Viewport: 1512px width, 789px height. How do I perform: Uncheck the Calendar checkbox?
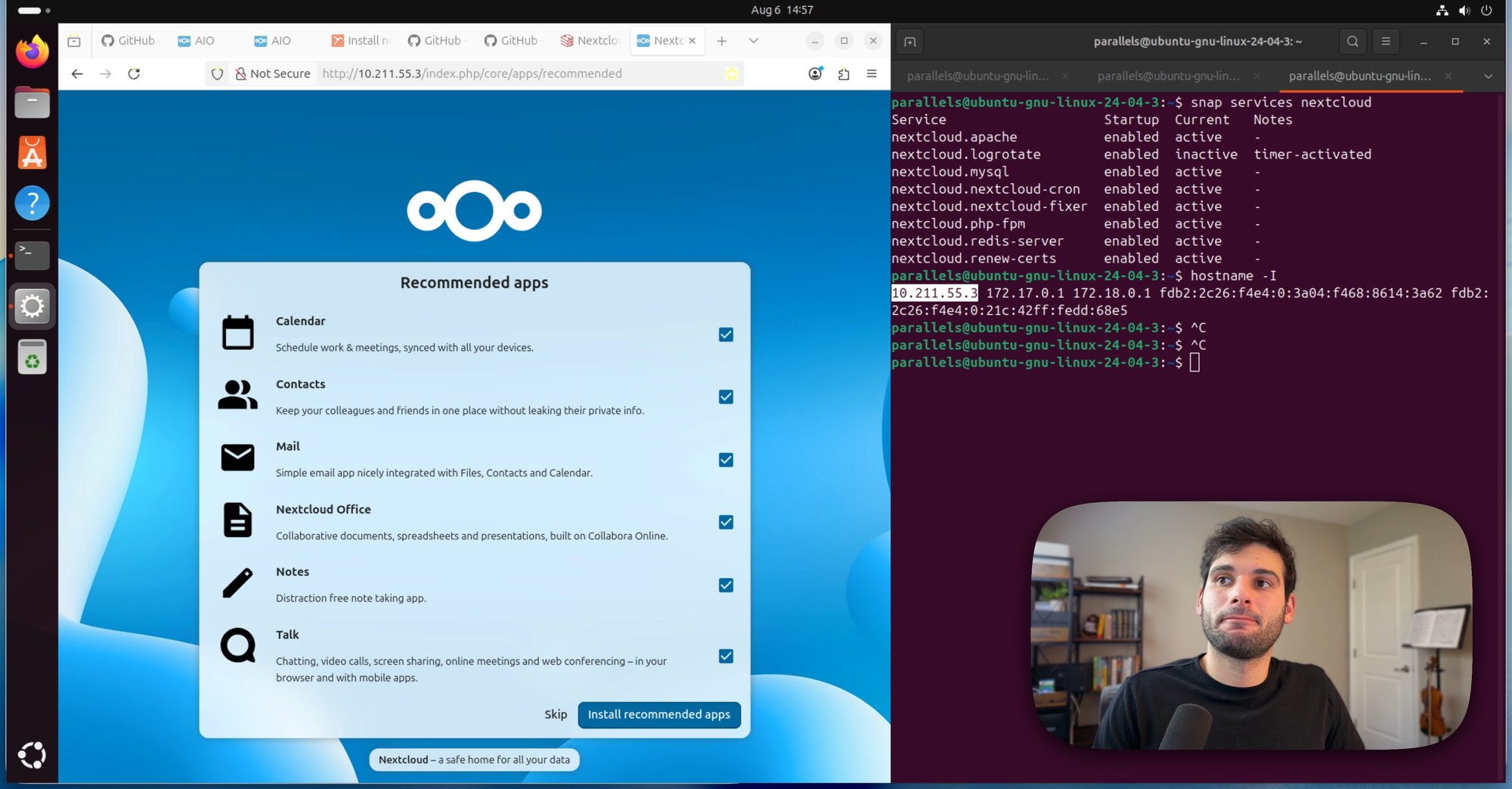pyautogui.click(x=726, y=334)
